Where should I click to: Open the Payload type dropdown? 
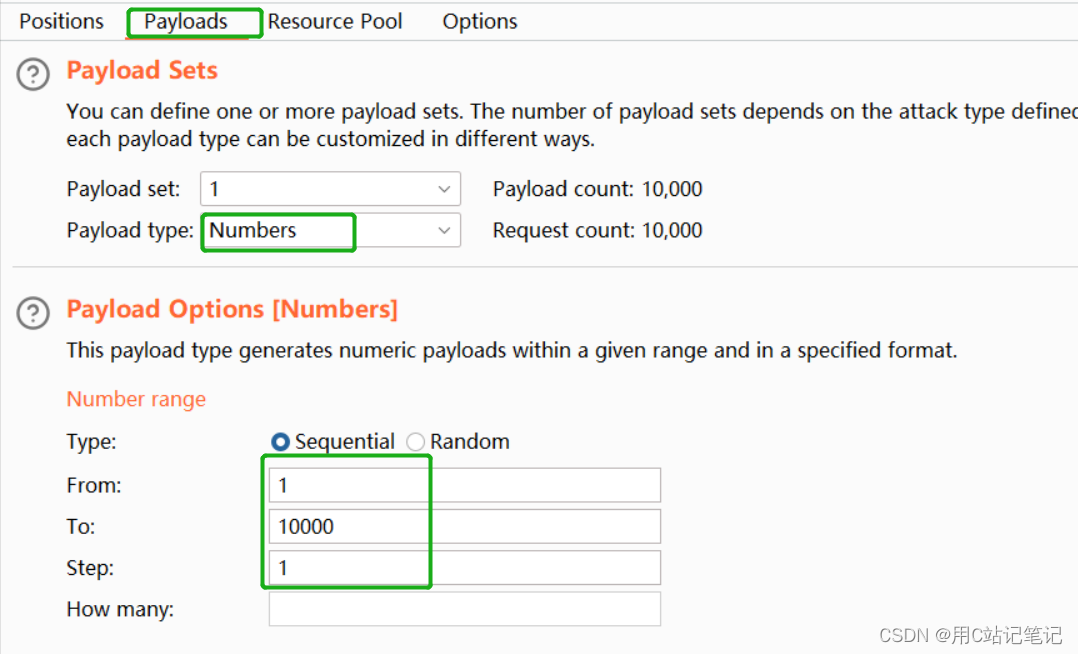pyautogui.click(x=330, y=230)
